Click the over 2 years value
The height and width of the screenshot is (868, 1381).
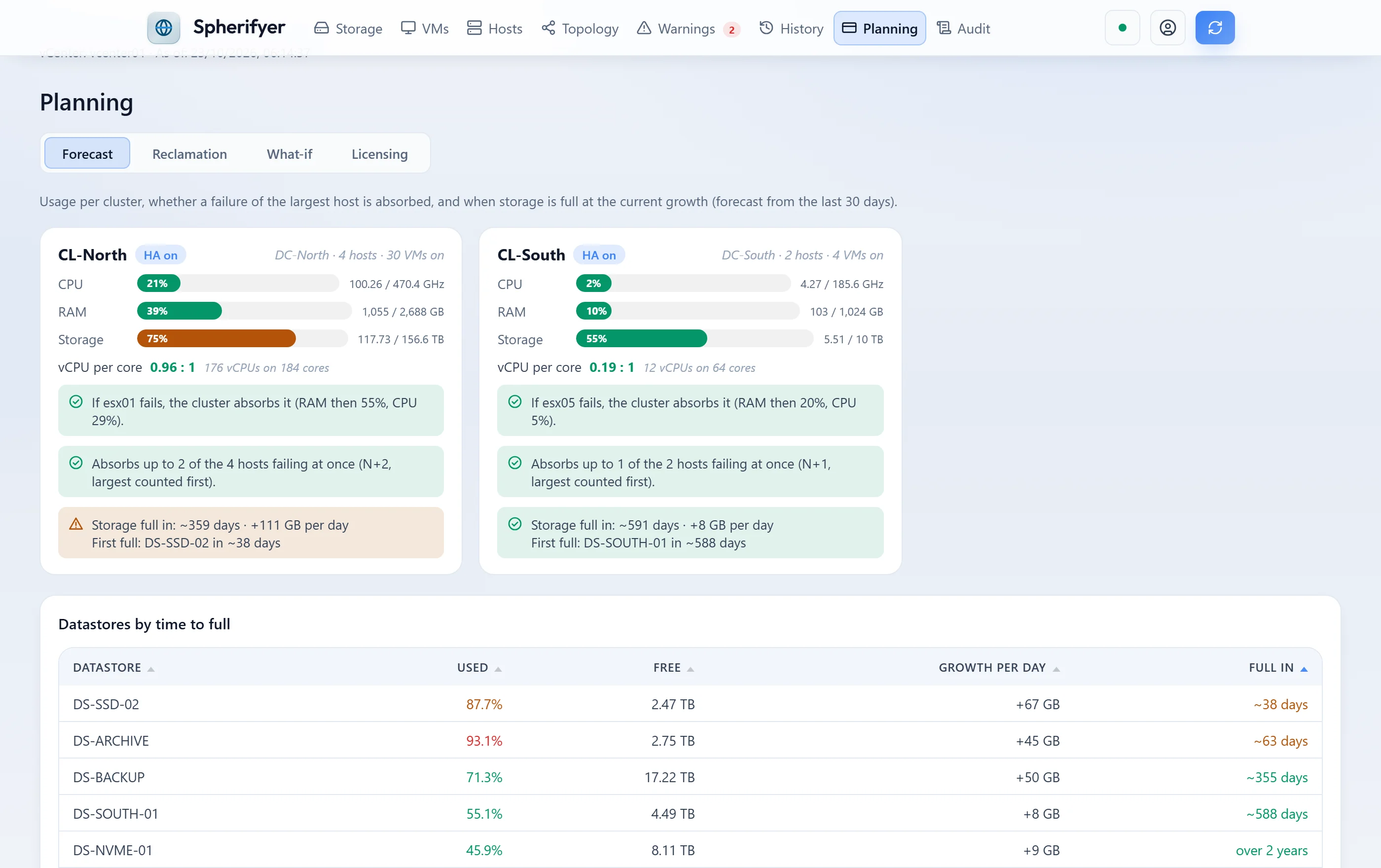pos(1272,850)
